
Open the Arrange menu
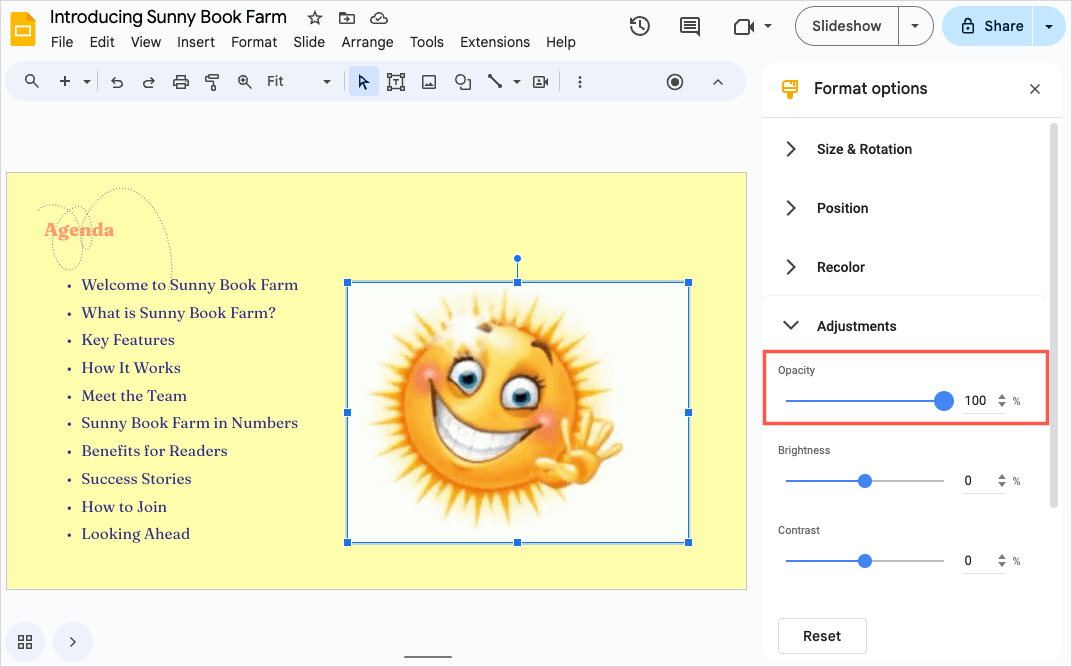click(x=367, y=42)
